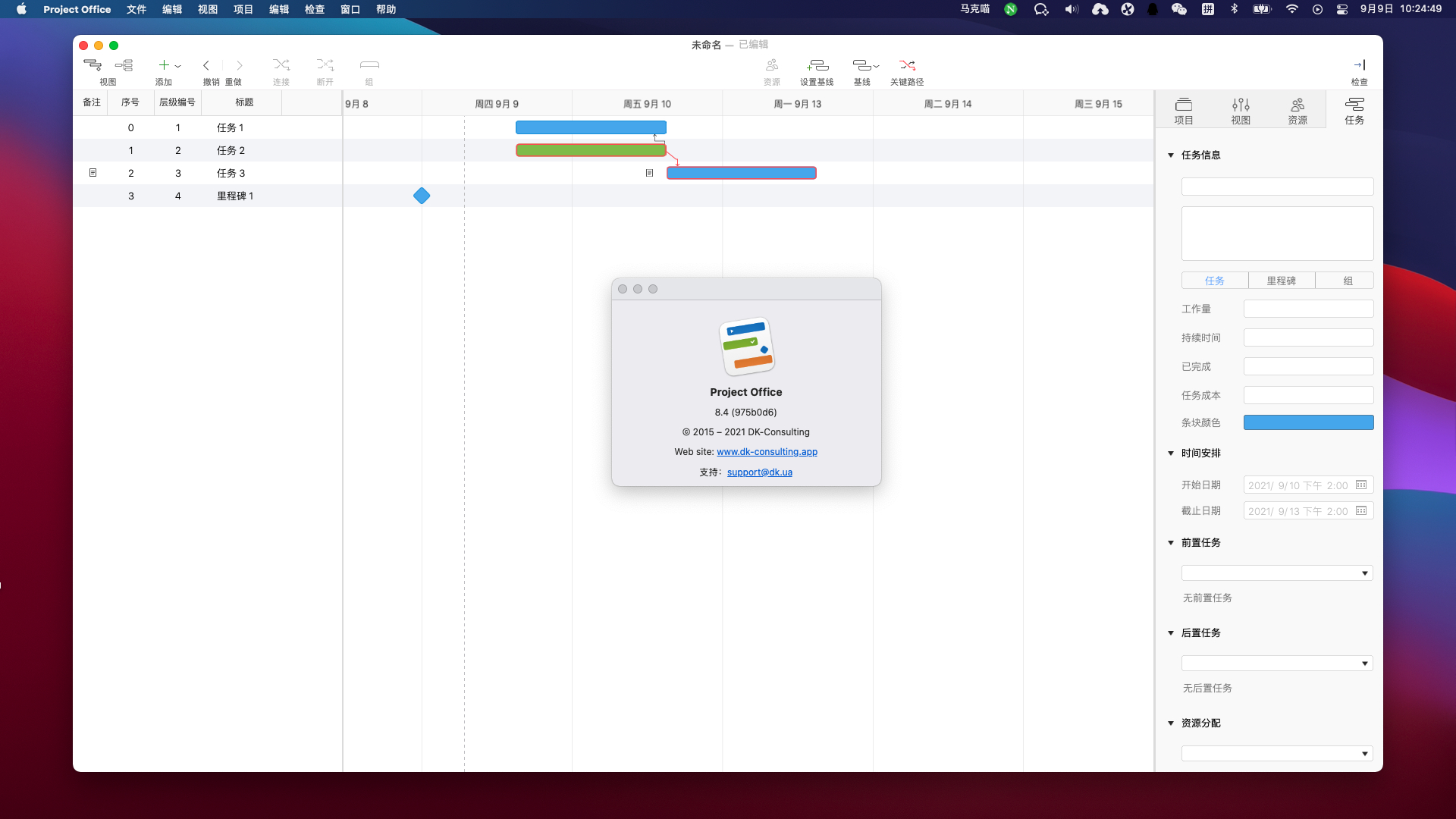Open the 帮助 menu
Viewport: 1456px width, 819px height.
click(386, 9)
